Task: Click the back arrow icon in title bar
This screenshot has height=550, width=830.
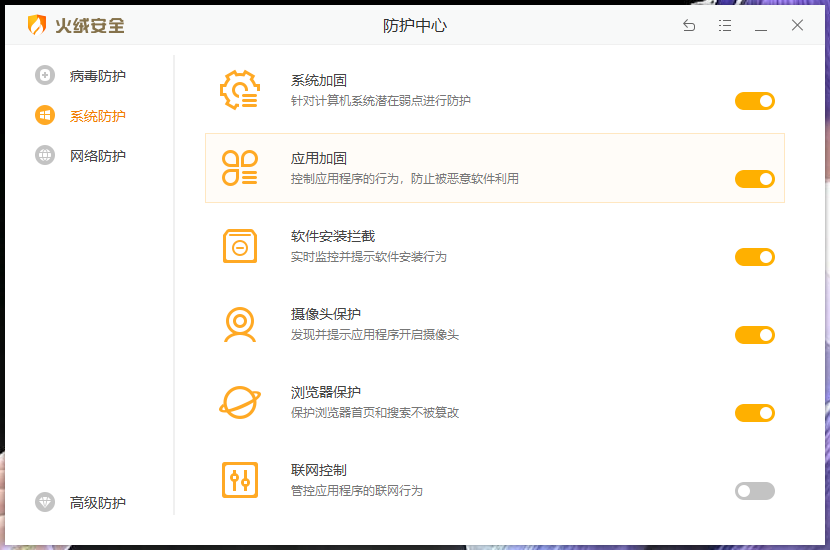Action: tap(689, 25)
